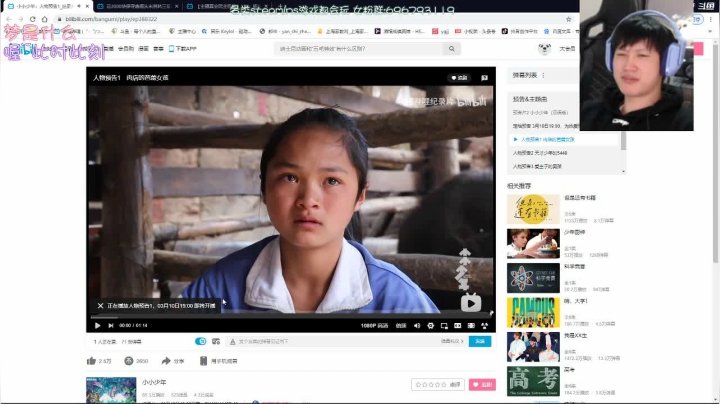Go to browser home icon
Viewport: 720px width, 404px height.
click(x=45, y=19)
